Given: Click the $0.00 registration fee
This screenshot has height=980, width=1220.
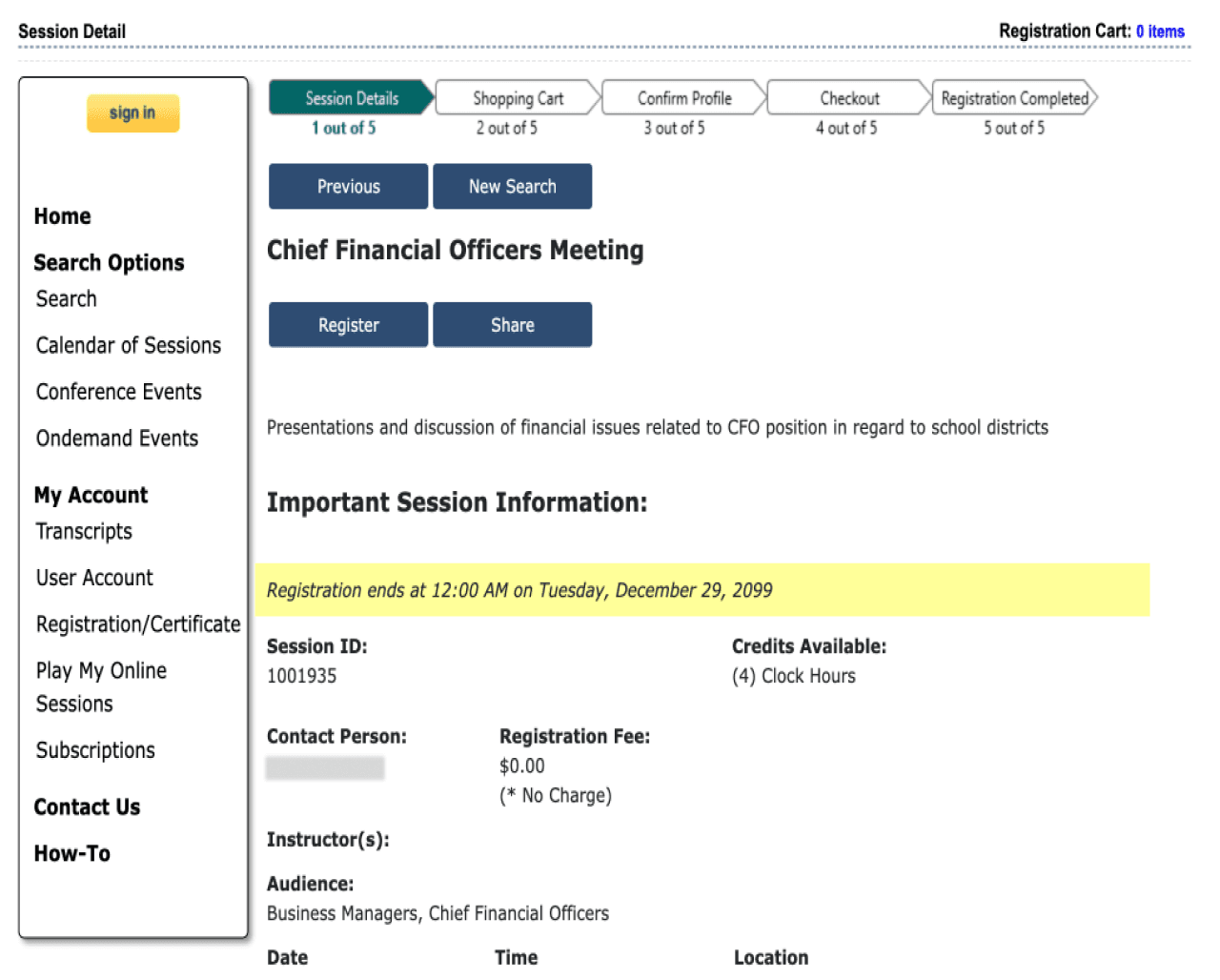Looking at the screenshot, I should coord(522,766).
